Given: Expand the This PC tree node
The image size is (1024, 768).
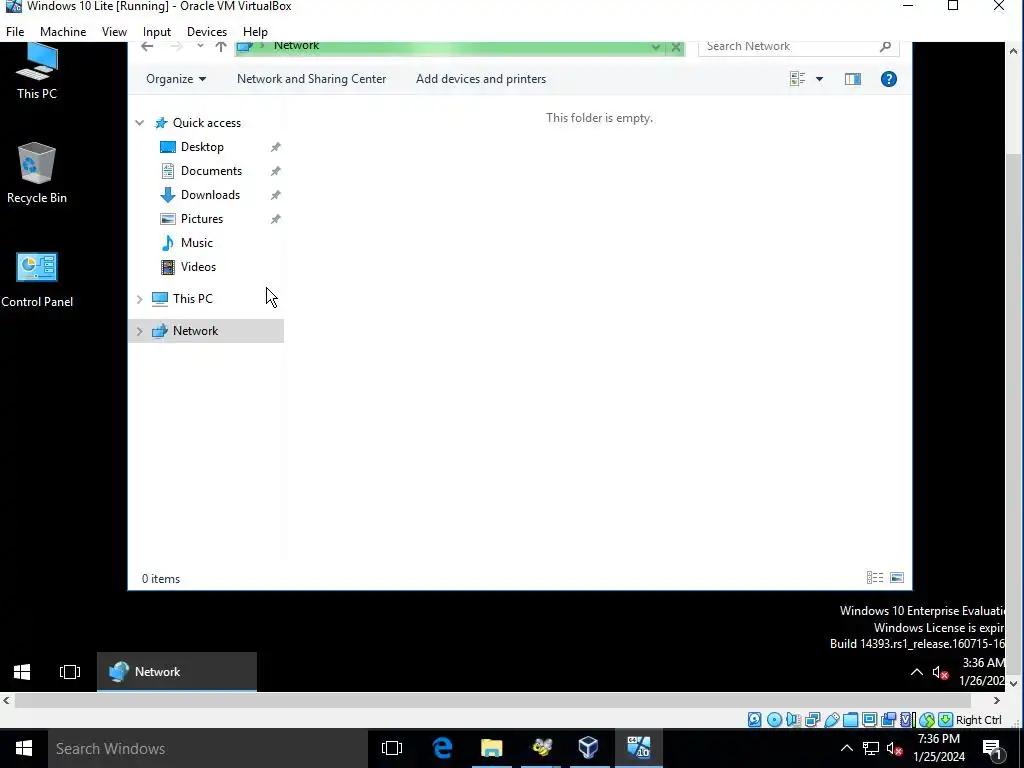Looking at the screenshot, I should tap(139, 299).
